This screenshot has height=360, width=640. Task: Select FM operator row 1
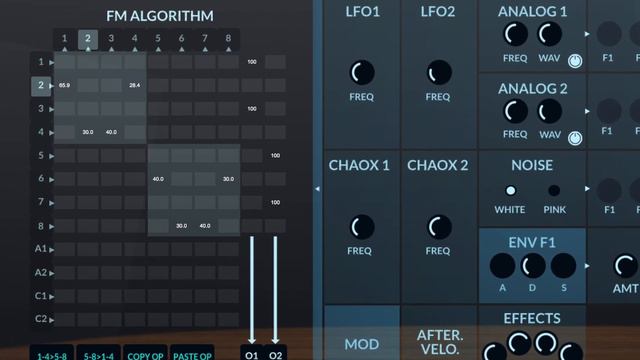pyautogui.click(x=42, y=62)
